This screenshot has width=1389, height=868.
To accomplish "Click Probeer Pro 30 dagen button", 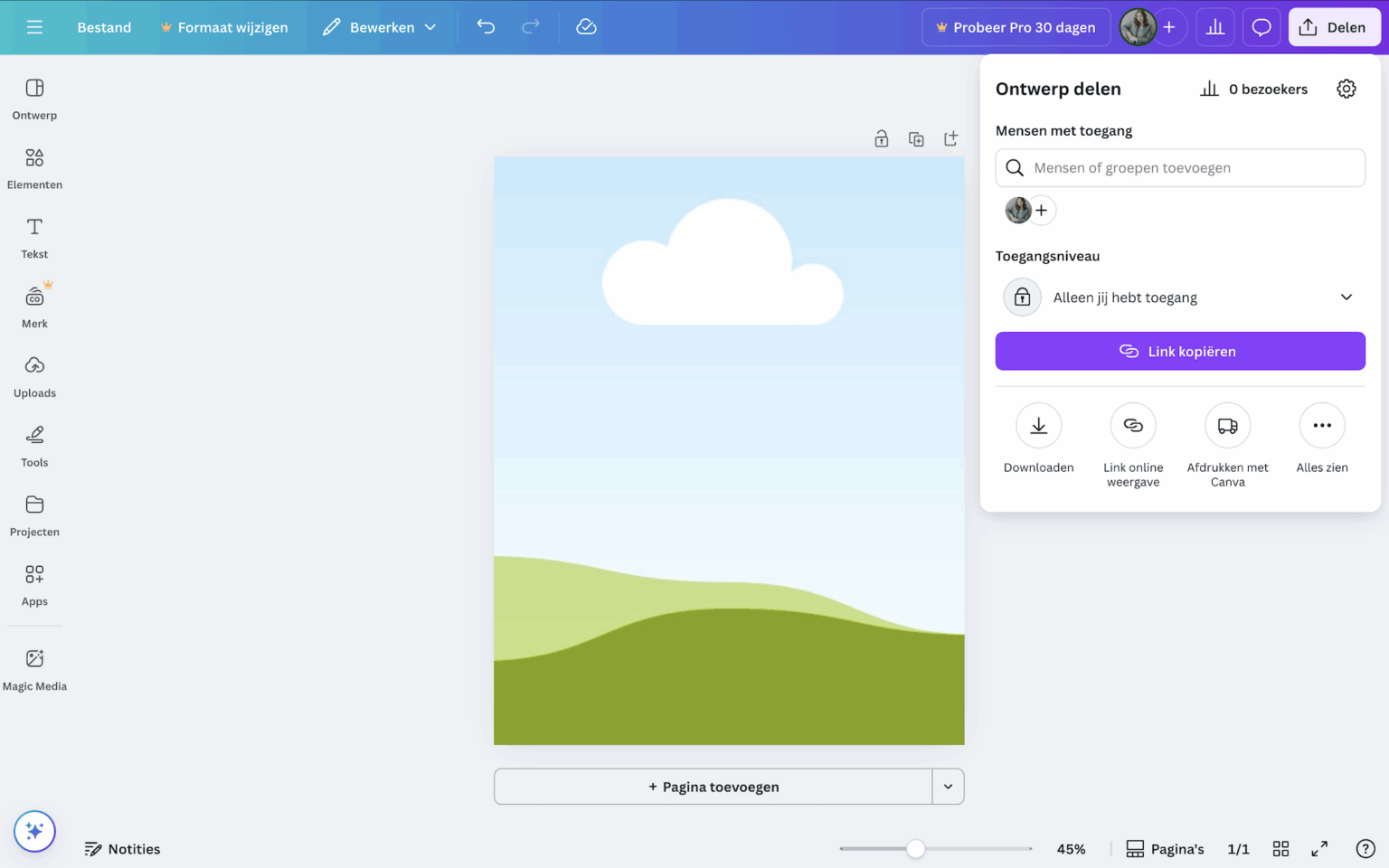I will (1015, 27).
